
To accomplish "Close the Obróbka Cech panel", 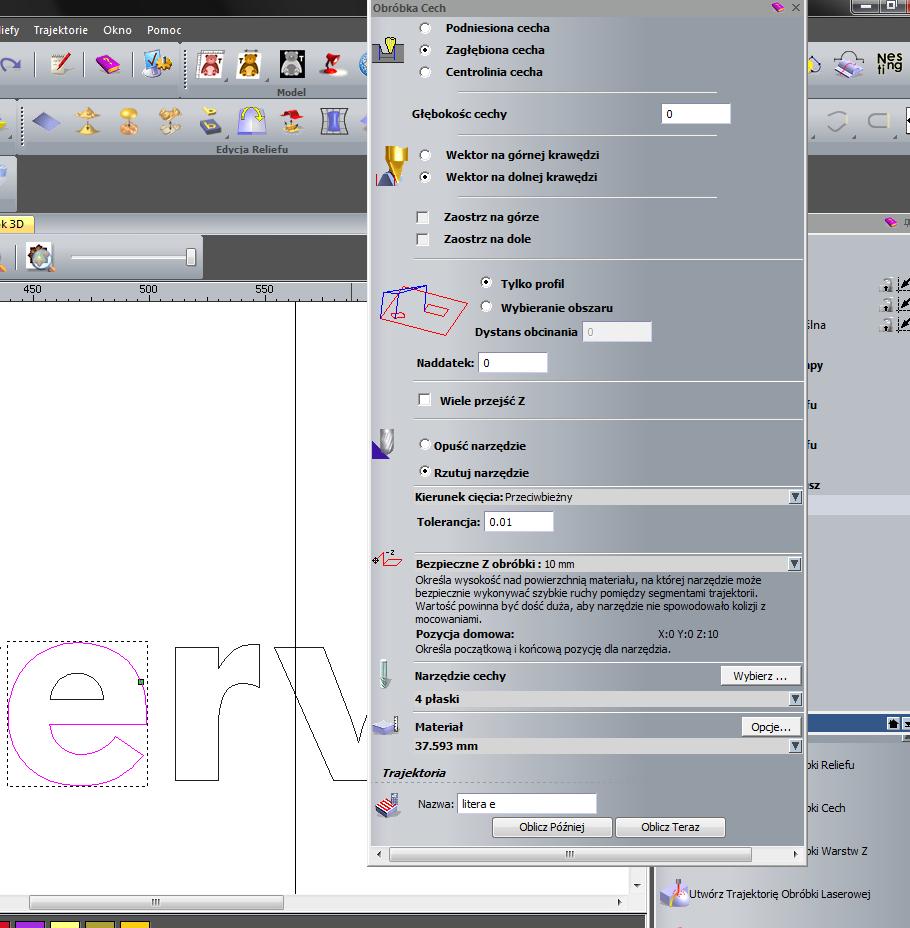I will tap(796, 8).
